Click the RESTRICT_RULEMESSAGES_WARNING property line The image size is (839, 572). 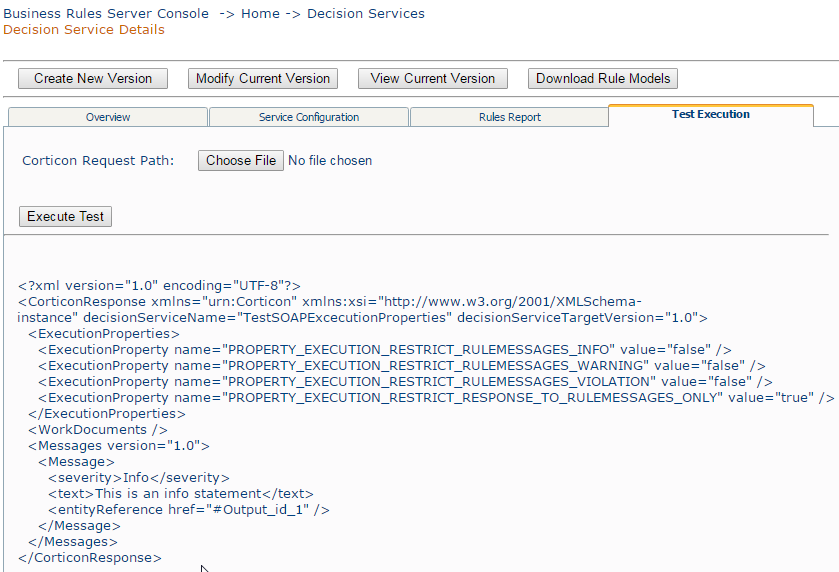402,366
